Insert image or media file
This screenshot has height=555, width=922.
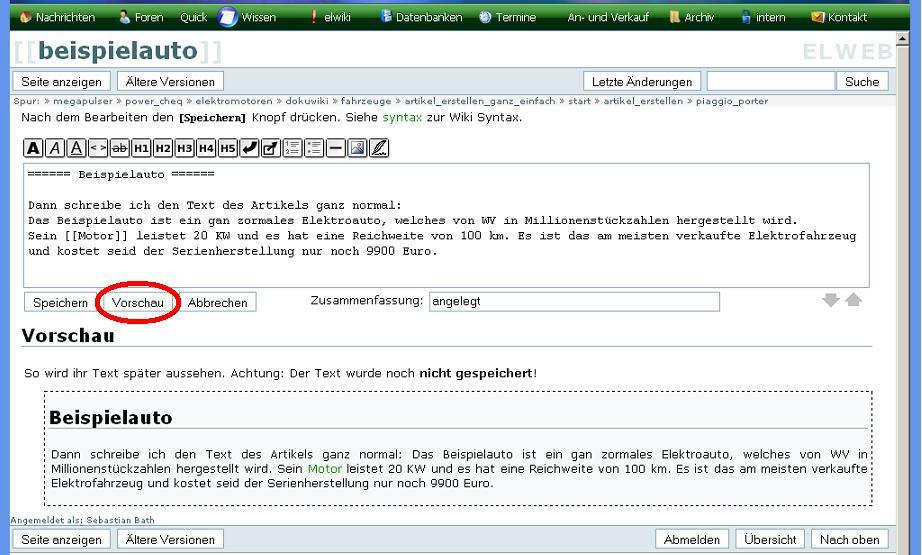pos(357,148)
